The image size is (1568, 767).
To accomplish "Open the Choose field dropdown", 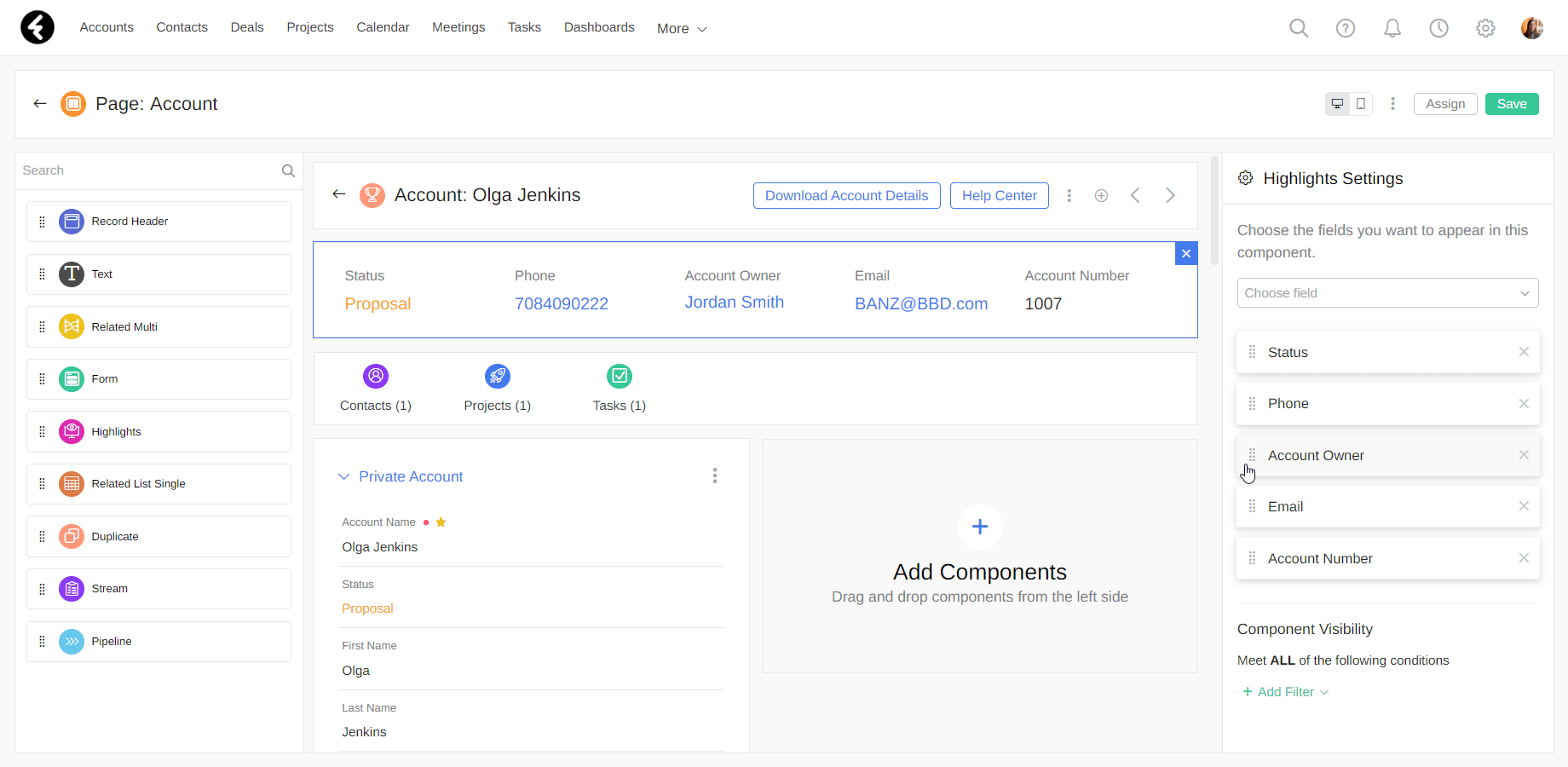I will (1387, 293).
